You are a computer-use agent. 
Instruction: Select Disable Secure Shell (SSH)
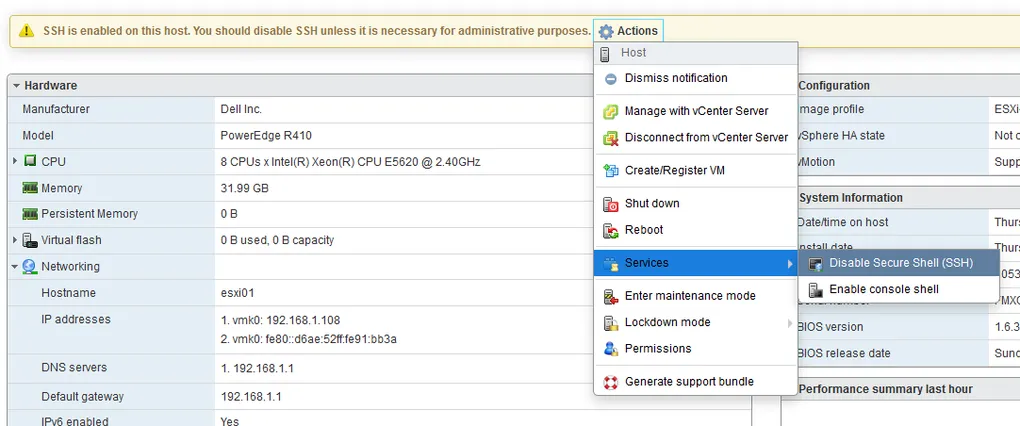coord(899,263)
